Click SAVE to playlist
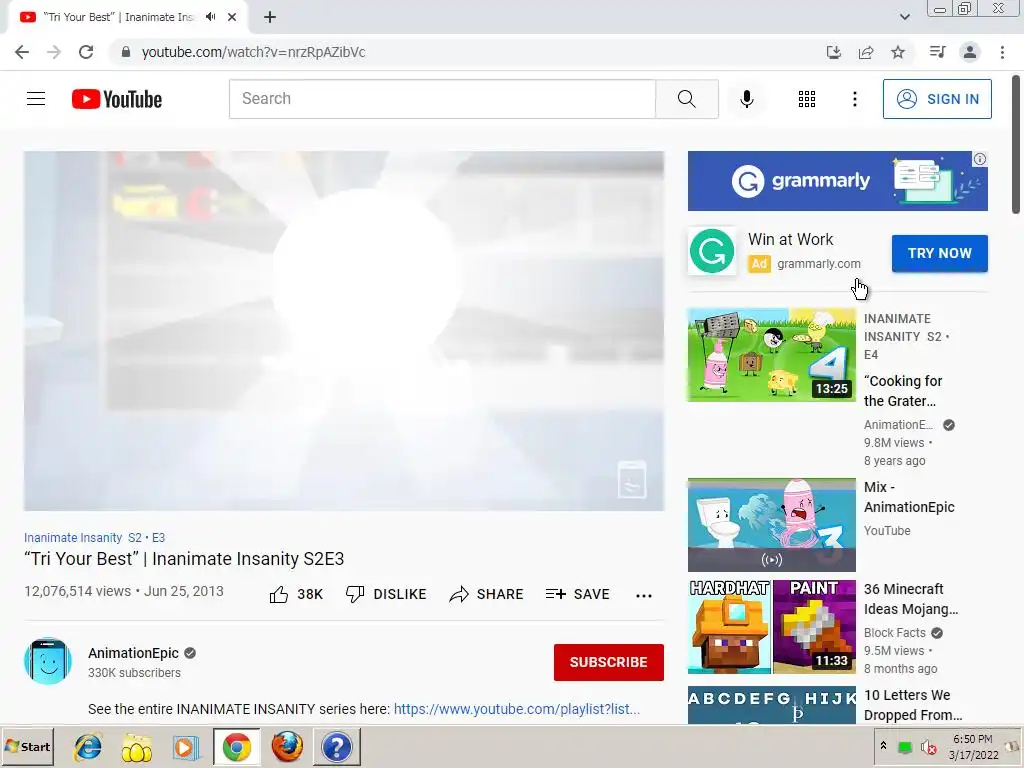Viewport: 1024px width, 768px height. pos(577,594)
